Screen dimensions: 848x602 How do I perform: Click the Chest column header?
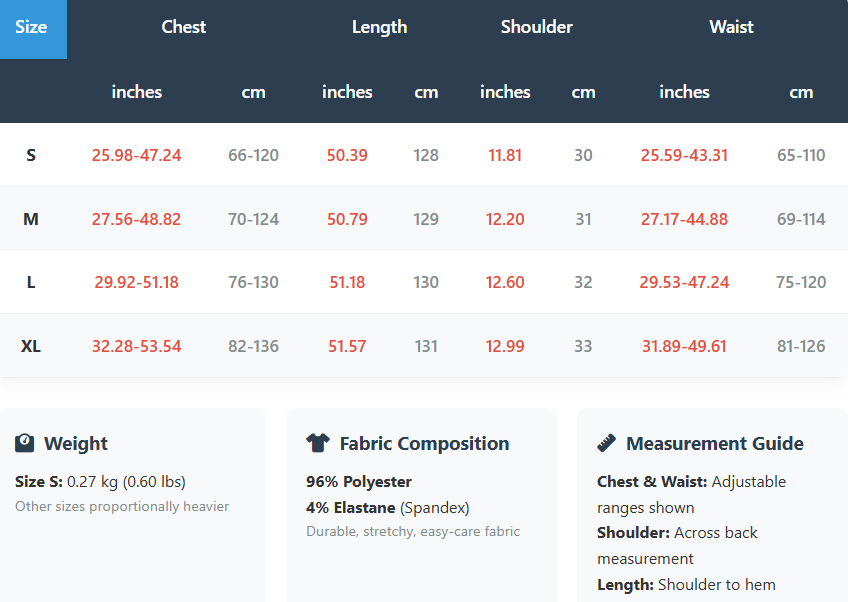(184, 27)
